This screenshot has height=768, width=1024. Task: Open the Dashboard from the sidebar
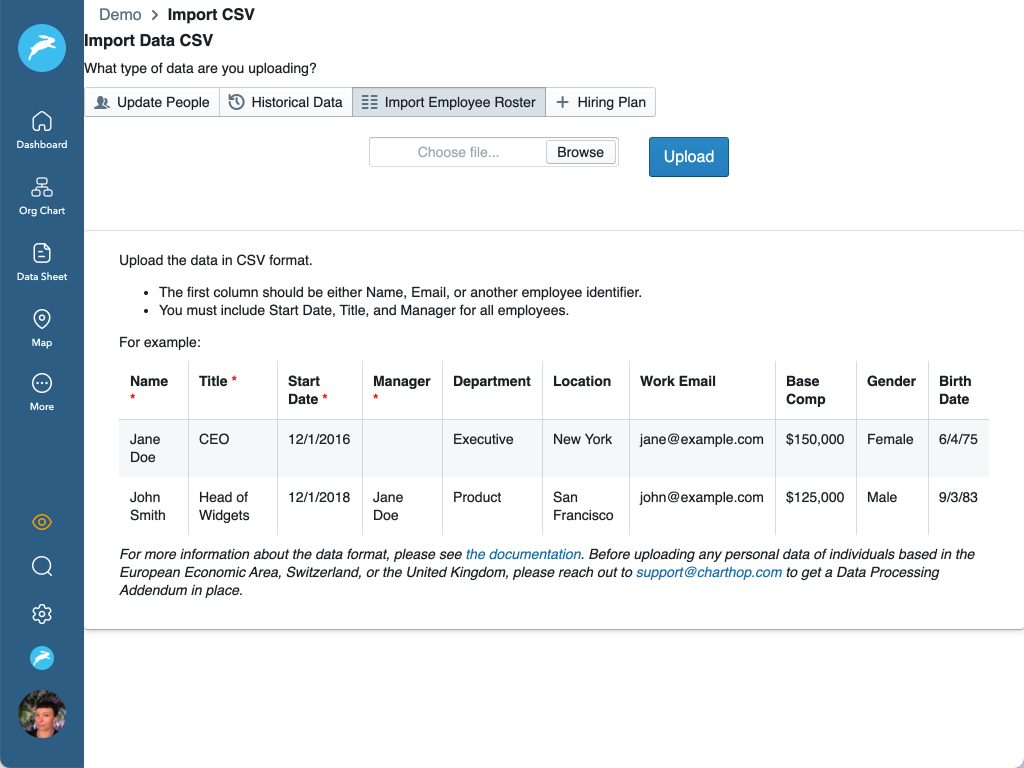pyautogui.click(x=41, y=128)
